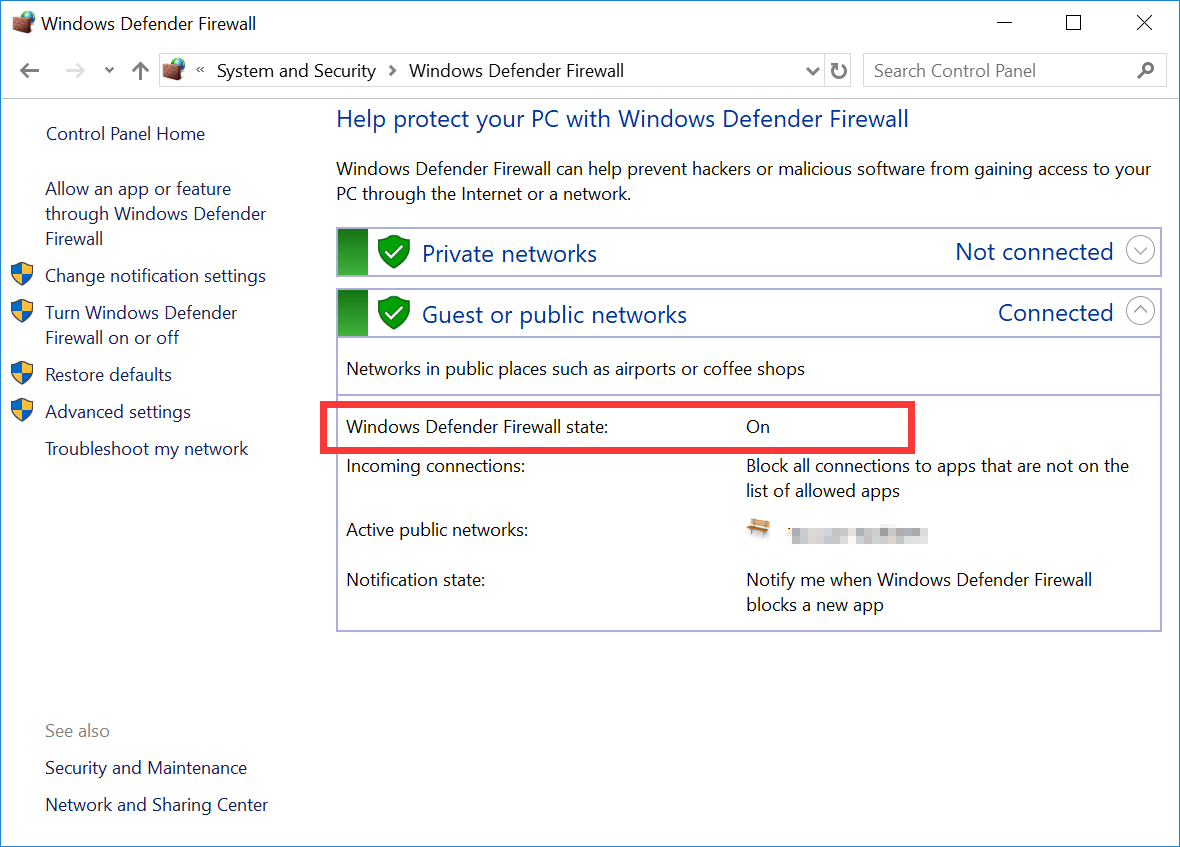This screenshot has height=847, width=1180.
Task: Open Network and Sharing Center
Action: pos(156,804)
